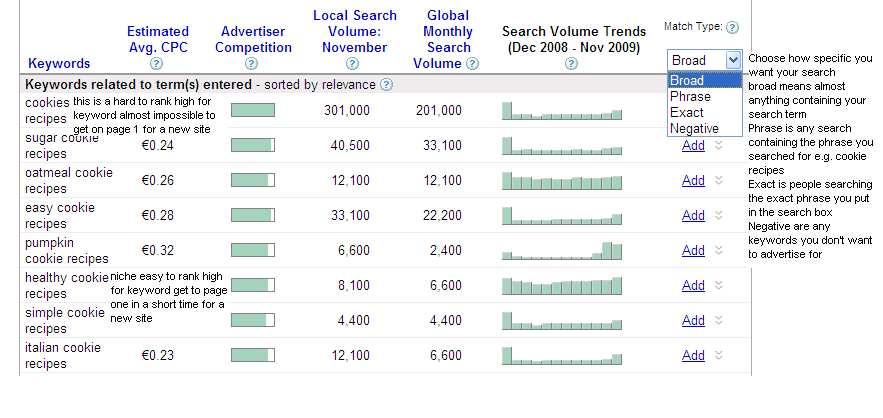Select Exact from match type list
The width and height of the screenshot is (883, 418).
[x=687, y=113]
